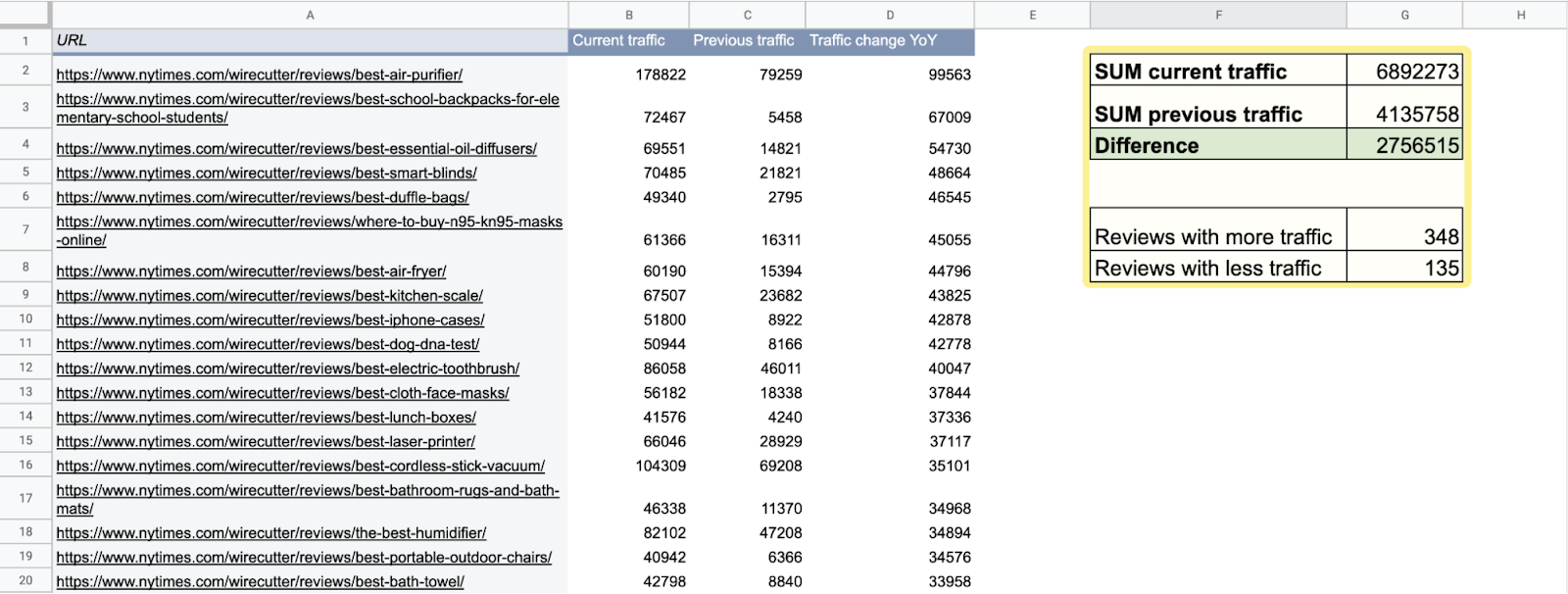Viewport: 1568px width, 594px height.
Task: Open the best-portable-outdoor-chairs link
Action: 304,558
